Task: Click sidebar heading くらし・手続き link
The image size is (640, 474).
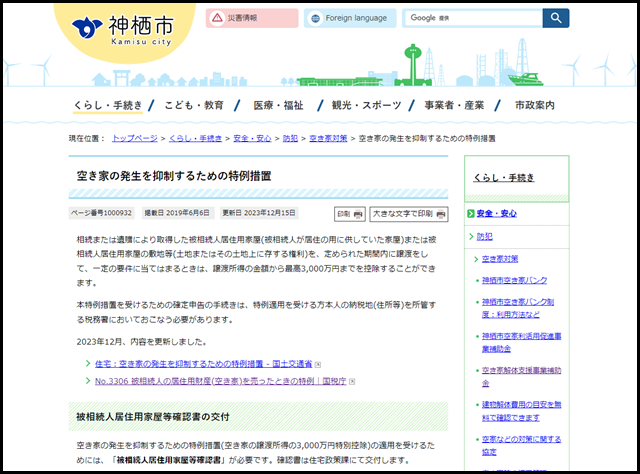Action: point(504,178)
